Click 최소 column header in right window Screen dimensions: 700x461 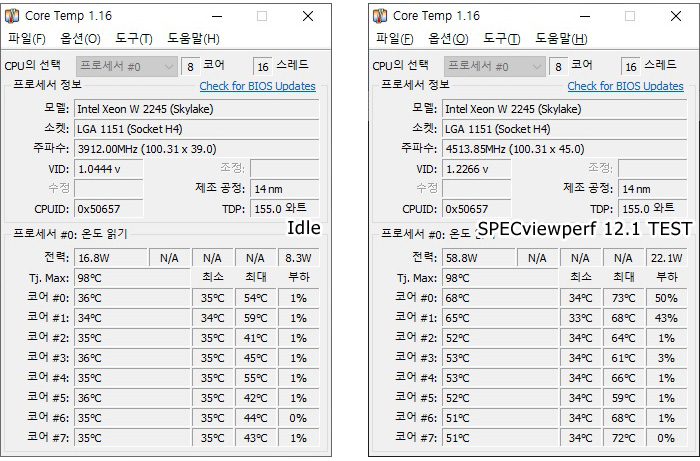point(580,277)
